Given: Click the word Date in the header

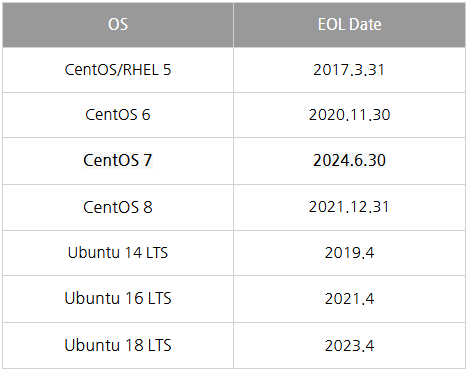Looking at the screenshot, I should pyautogui.click(x=365, y=24).
